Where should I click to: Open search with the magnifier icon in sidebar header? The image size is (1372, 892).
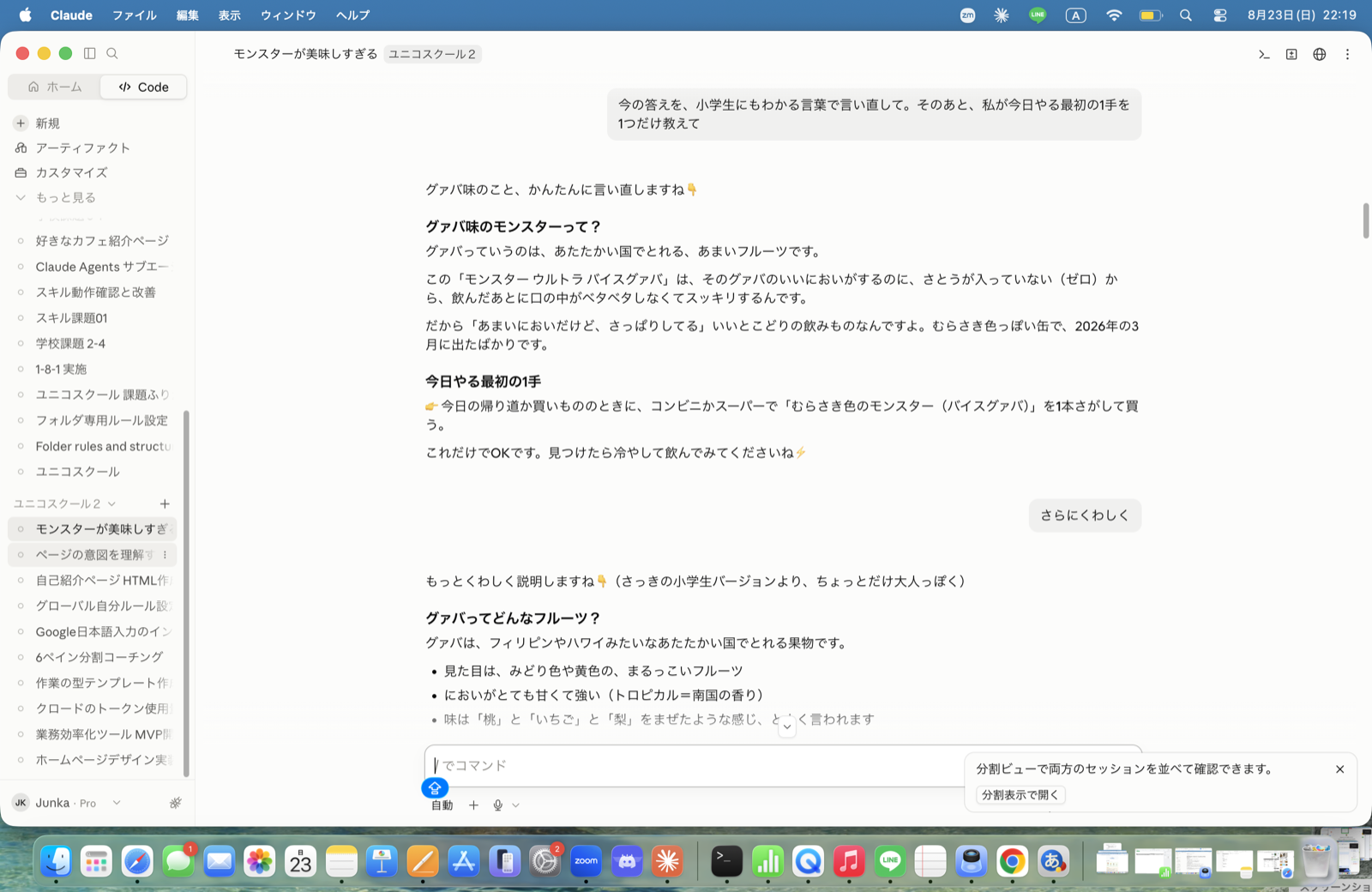point(112,53)
